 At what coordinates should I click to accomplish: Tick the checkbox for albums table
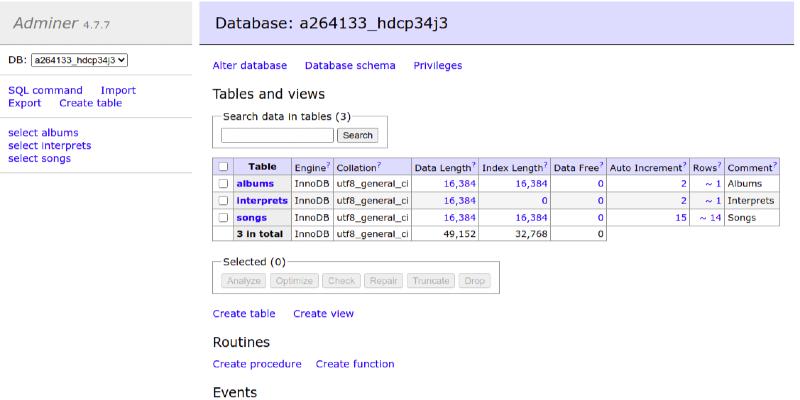223,184
